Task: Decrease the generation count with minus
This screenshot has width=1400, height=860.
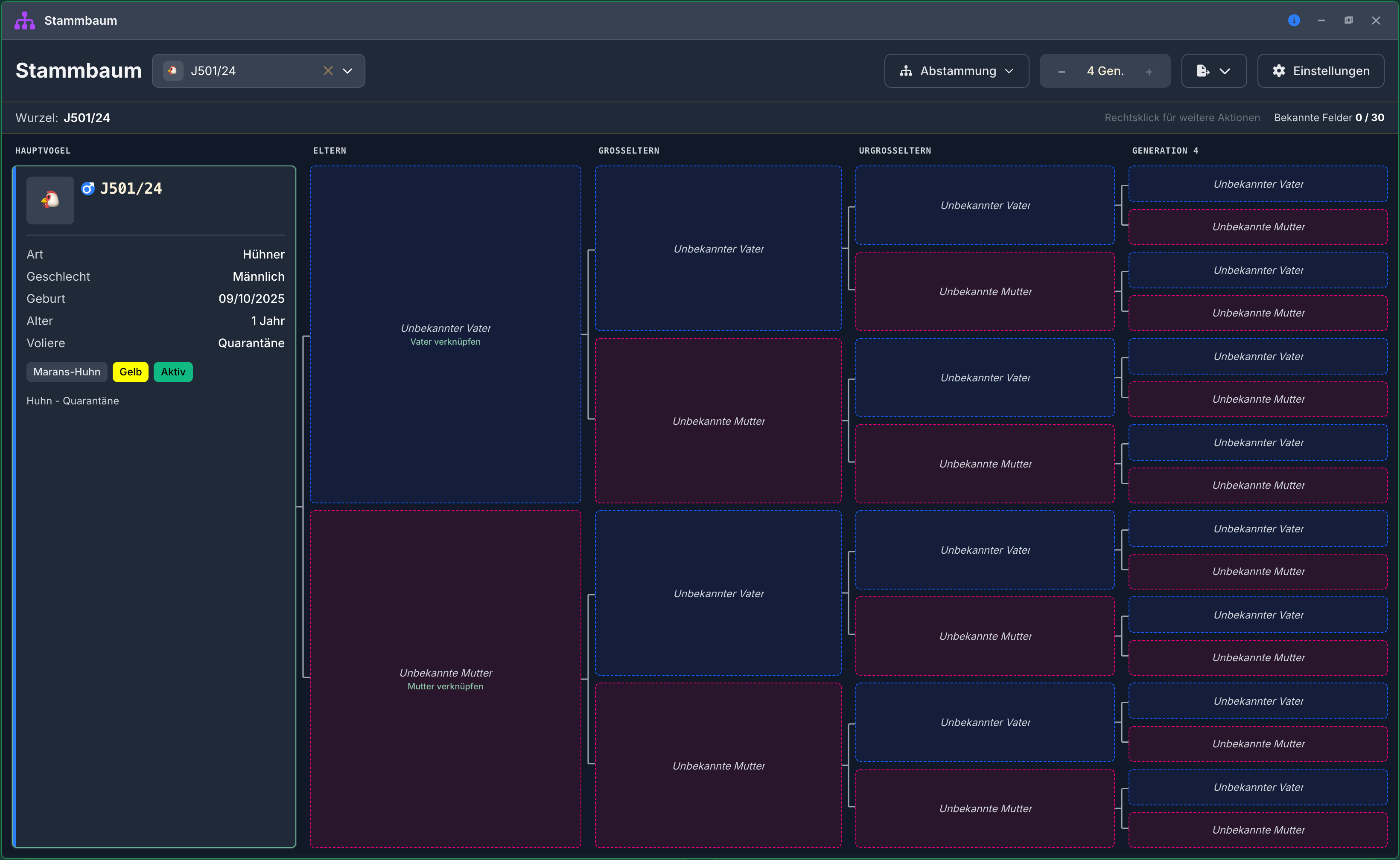Action: [1062, 72]
